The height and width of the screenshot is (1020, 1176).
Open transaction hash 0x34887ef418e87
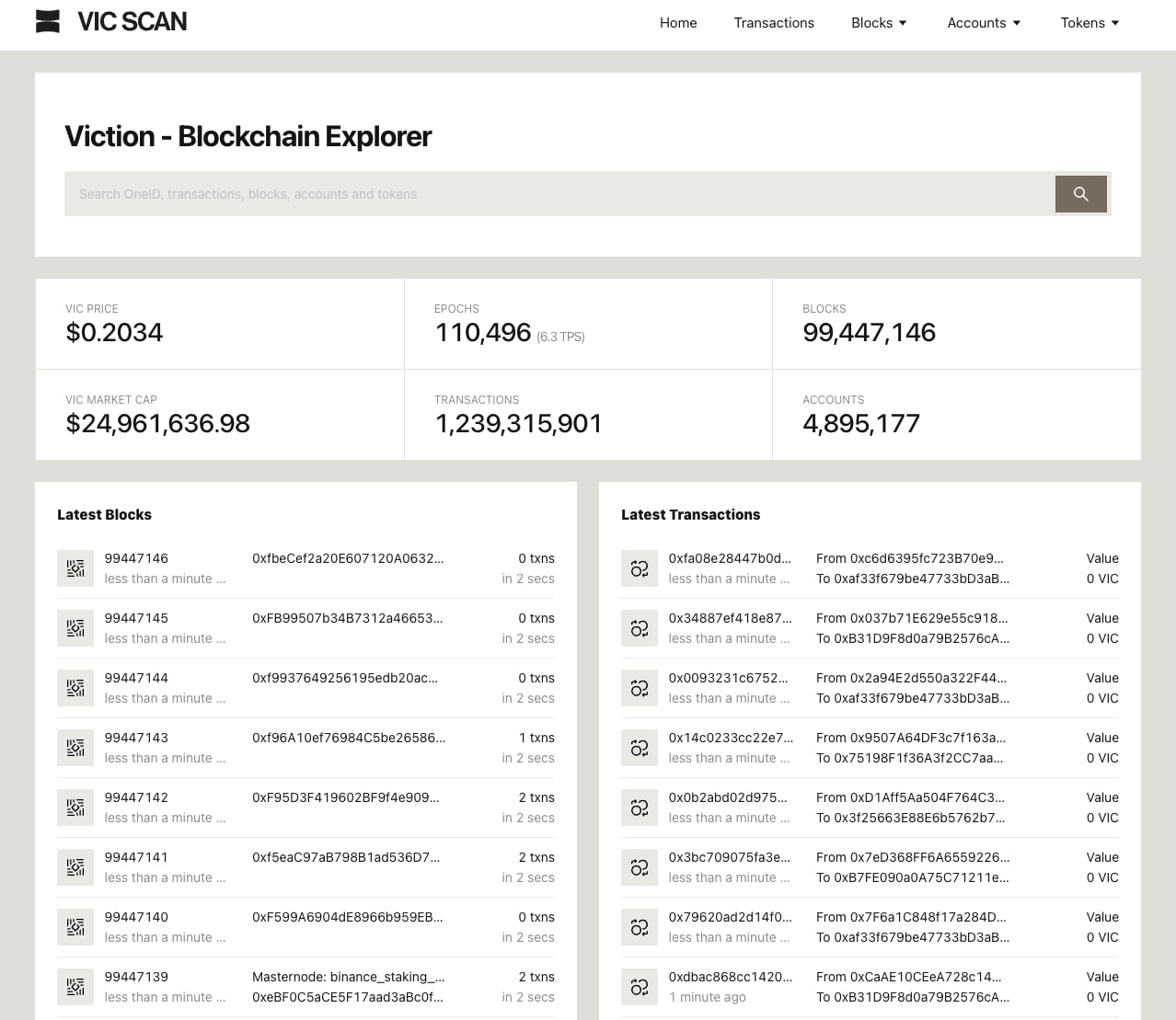(x=730, y=618)
